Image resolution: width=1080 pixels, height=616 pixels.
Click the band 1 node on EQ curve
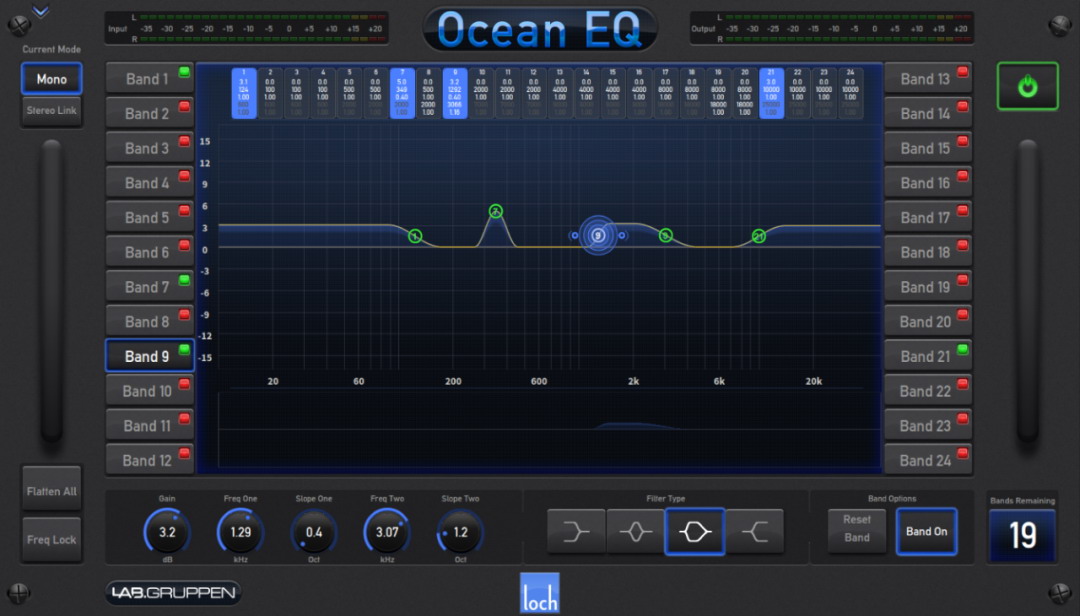click(x=415, y=236)
